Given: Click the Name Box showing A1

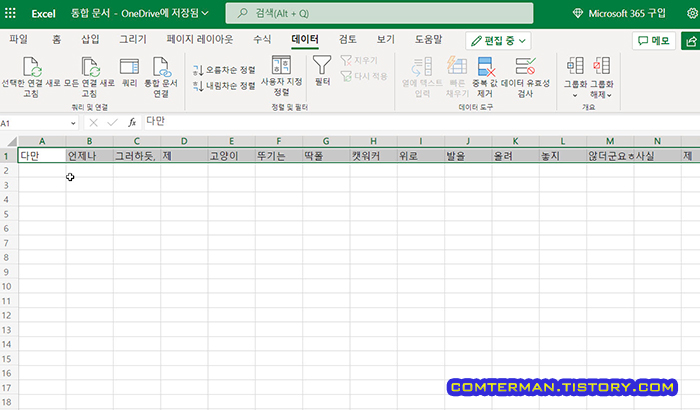Looking at the screenshot, I should click(35, 123).
